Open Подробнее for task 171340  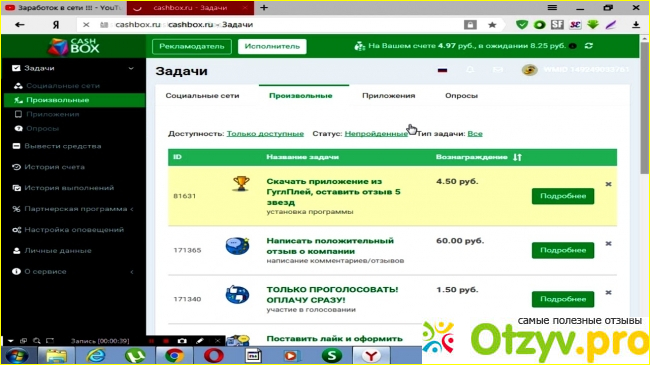coord(563,299)
